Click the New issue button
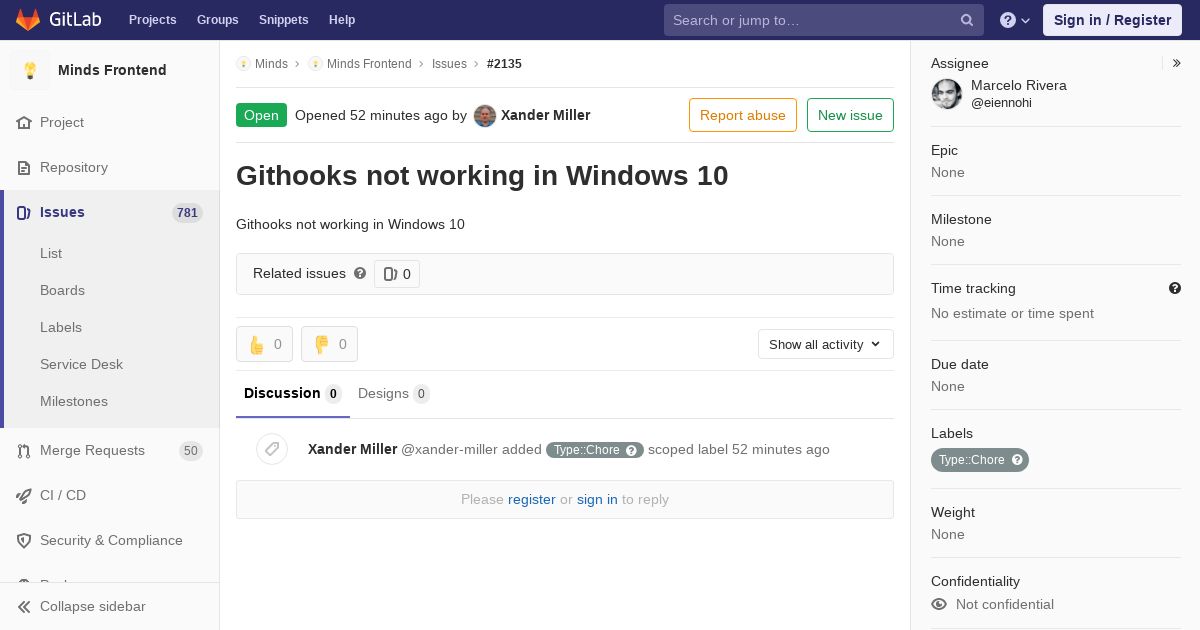The image size is (1200, 630). click(850, 115)
